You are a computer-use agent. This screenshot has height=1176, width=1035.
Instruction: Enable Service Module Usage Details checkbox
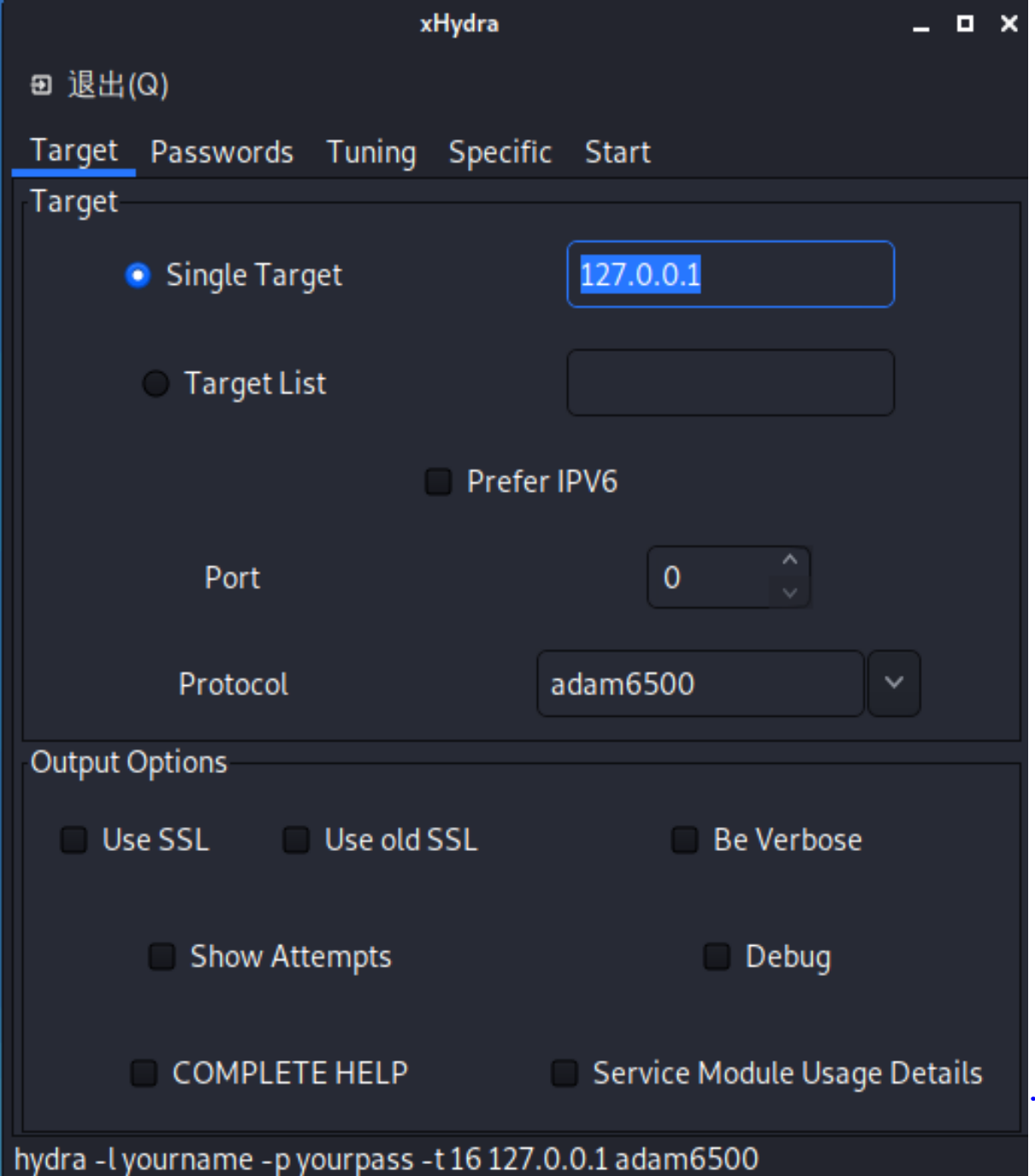point(565,1073)
